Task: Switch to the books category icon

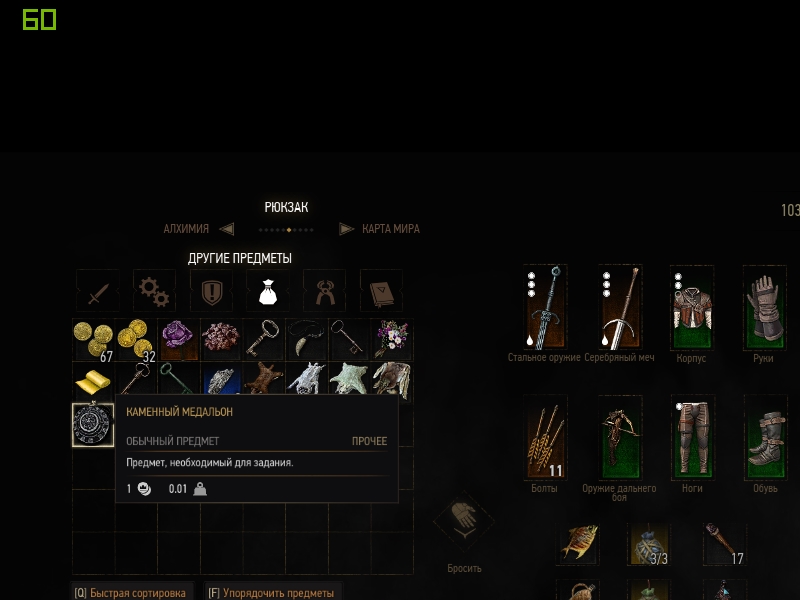Action: [382, 291]
